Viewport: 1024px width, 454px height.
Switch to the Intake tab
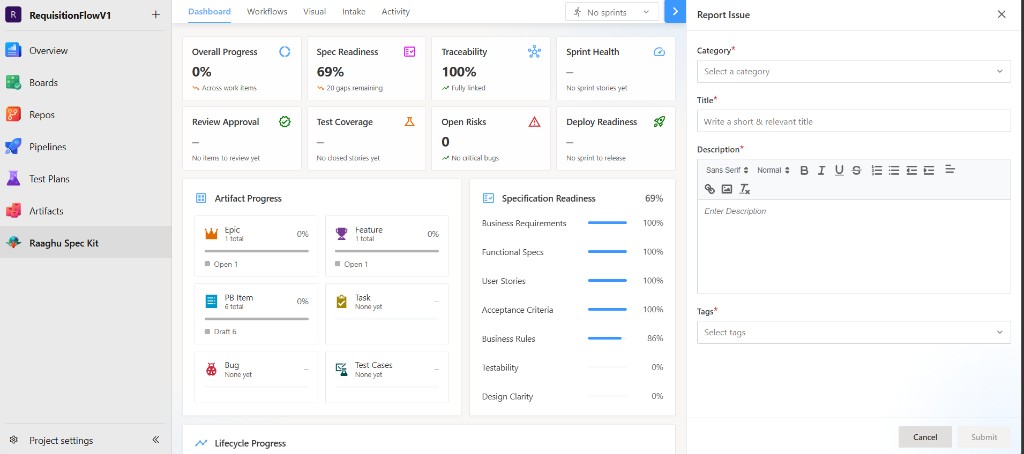coord(354,12)
